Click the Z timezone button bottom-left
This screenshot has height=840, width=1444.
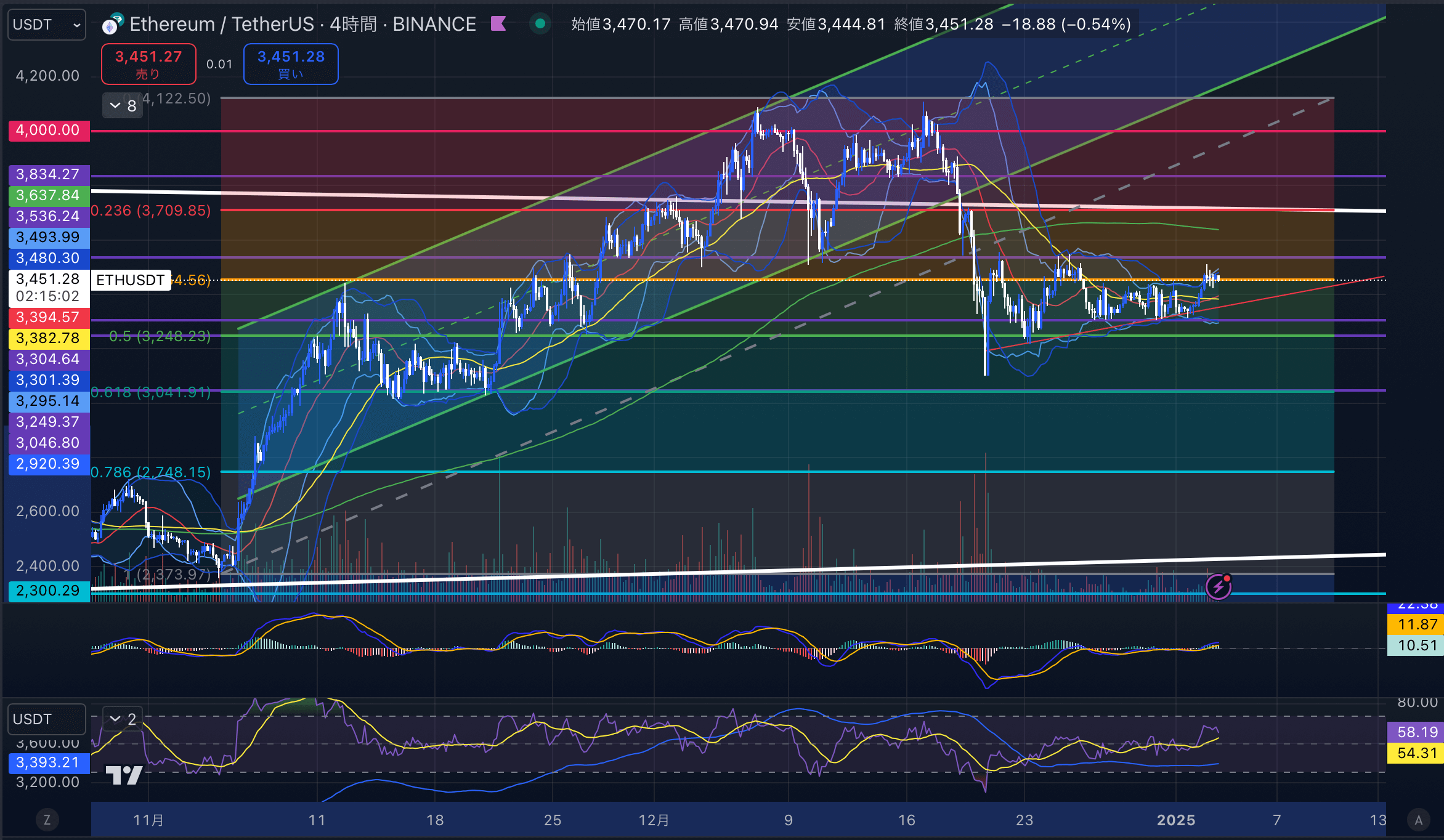point(47,820)
